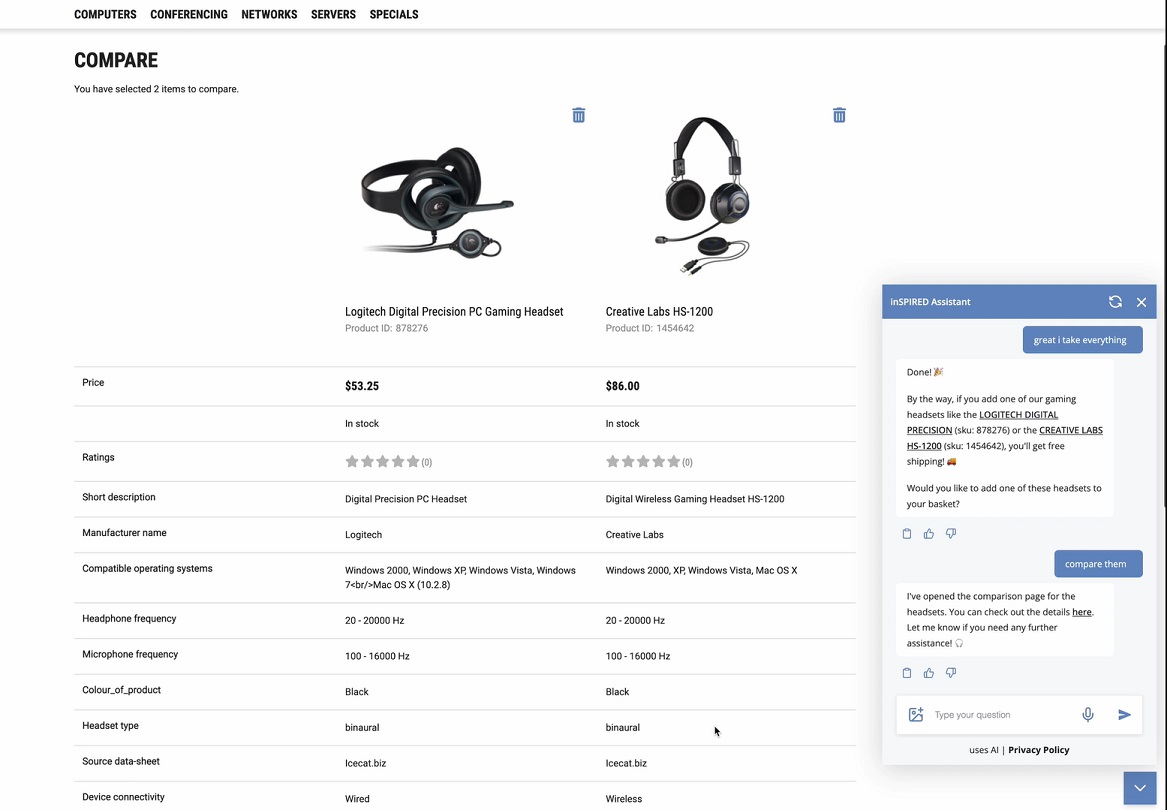Follow the 'here' comparison link in chat
Viewport: 1167px width, 810px height.
pos(1081,612)
